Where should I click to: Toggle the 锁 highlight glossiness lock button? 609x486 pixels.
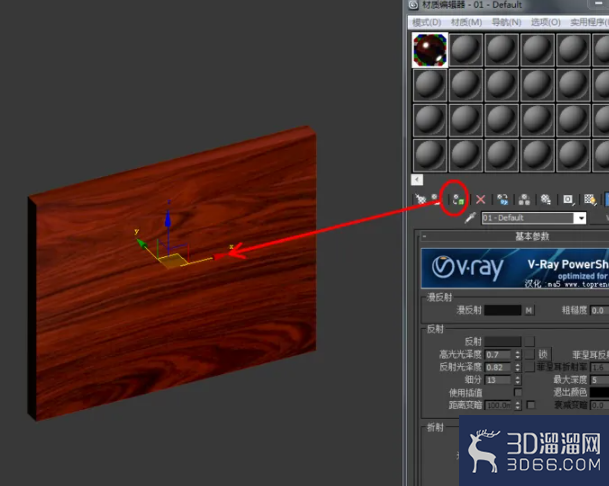pyautogui.click(x=543, y=354)
